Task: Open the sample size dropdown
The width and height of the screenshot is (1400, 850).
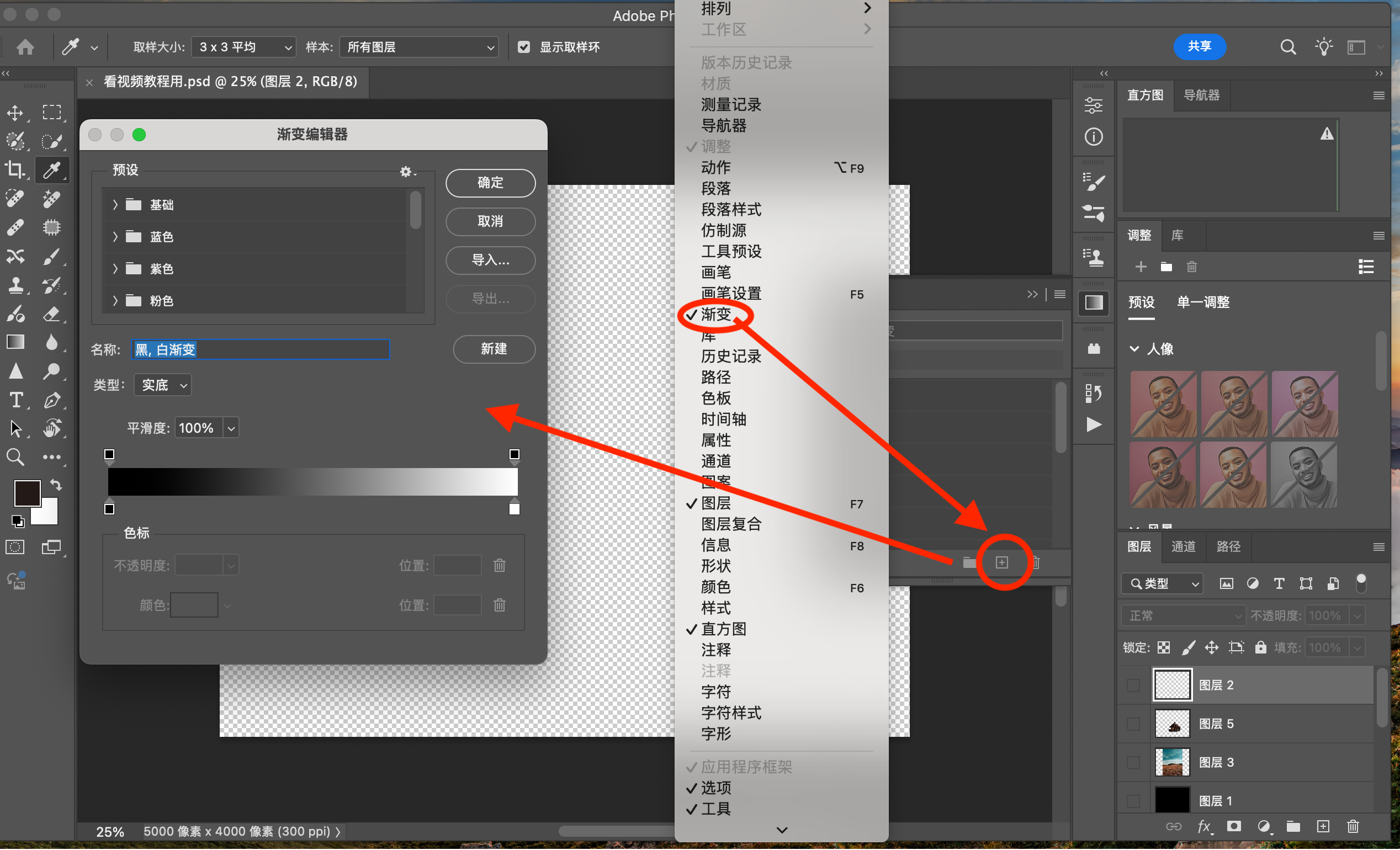Action: click(x=244, y=47)
